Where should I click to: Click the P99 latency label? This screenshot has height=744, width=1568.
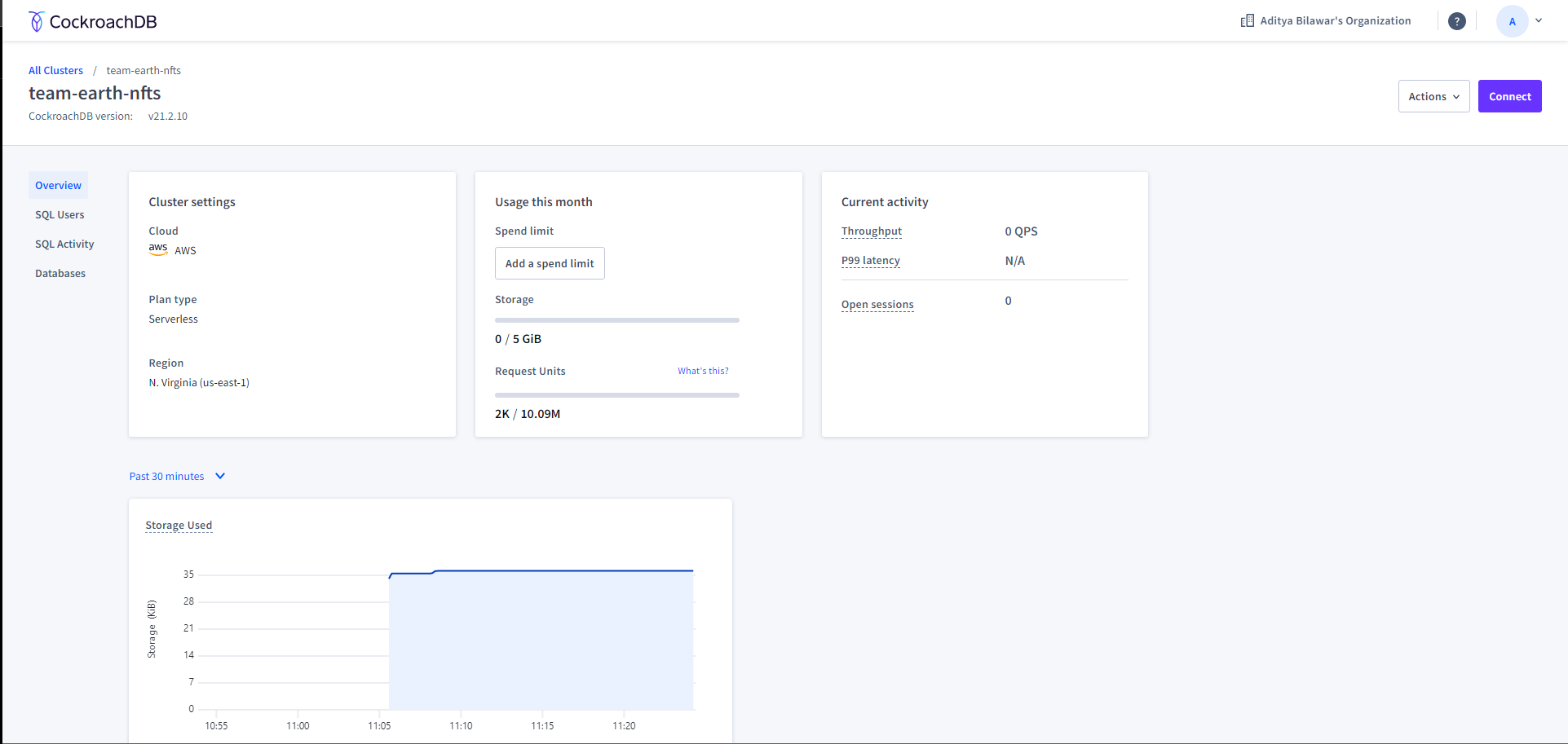click(871, 261)
